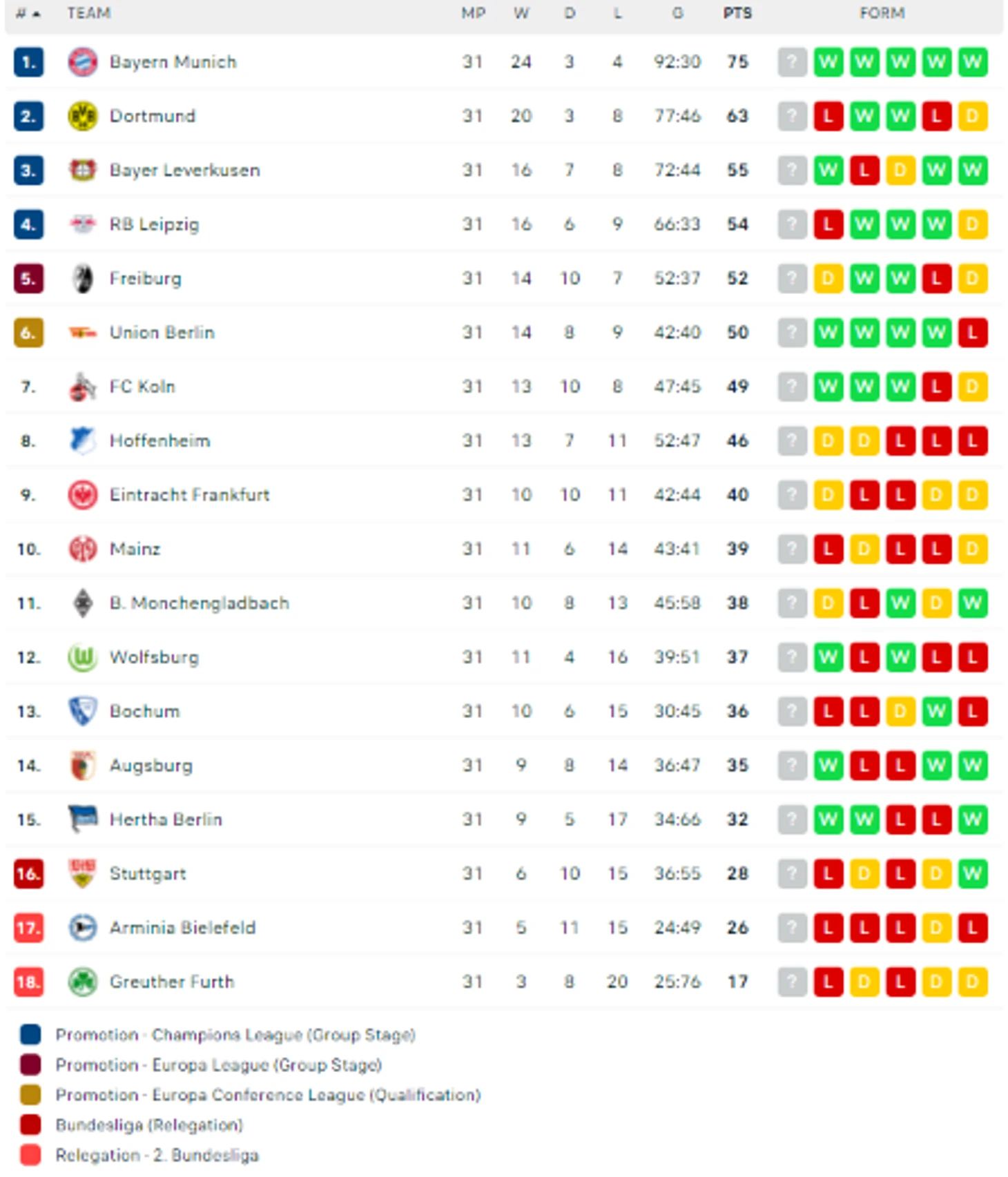Click the Bayer Leverkusen crest icon
The image size is (1008, 1177).
[82, 170]
